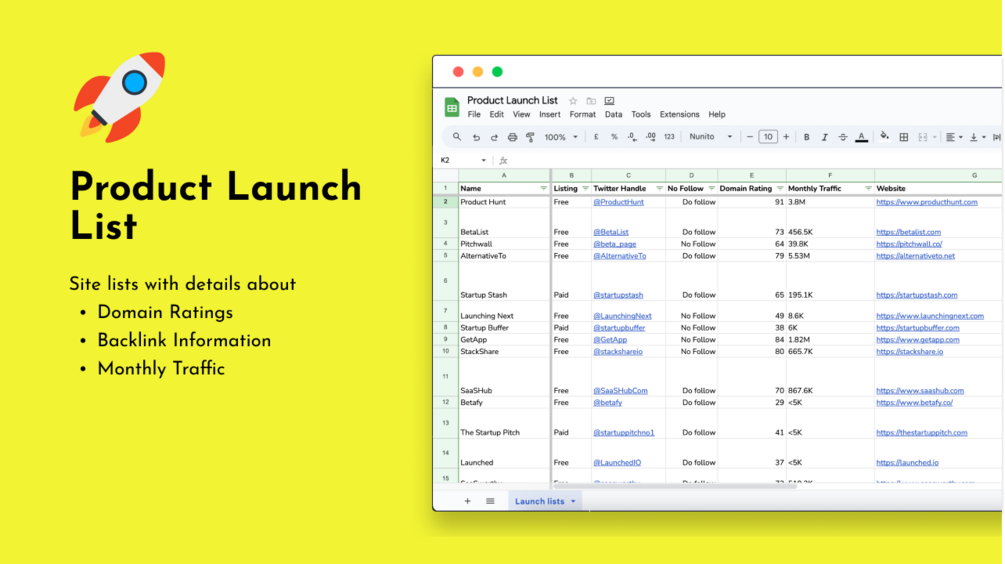Open the Domain Rating column filter
The image size is (1005, 564).
(780, 188)
